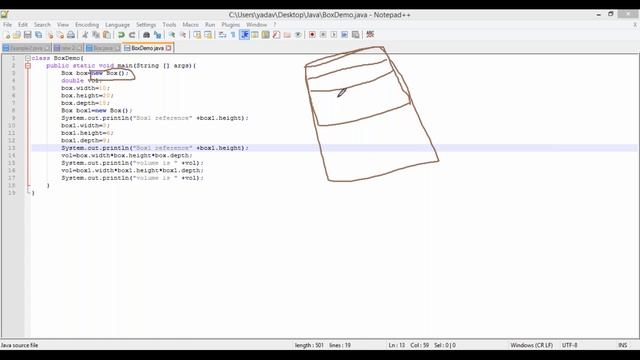Viewport: 640px width, 360px height.
Task: Switch to the Box.java tab
Action: pyautogui.click(x=103, y=48)
